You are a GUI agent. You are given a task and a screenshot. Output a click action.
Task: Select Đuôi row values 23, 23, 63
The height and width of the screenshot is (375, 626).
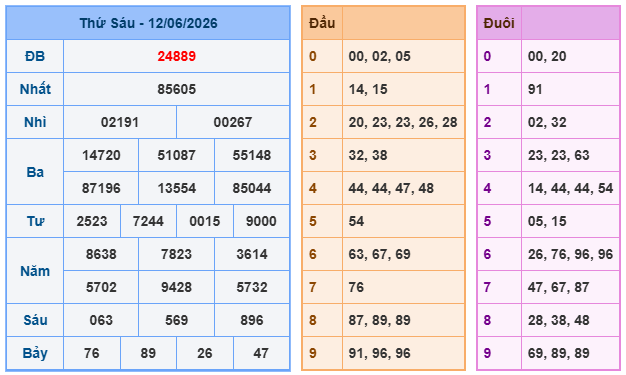559,155
